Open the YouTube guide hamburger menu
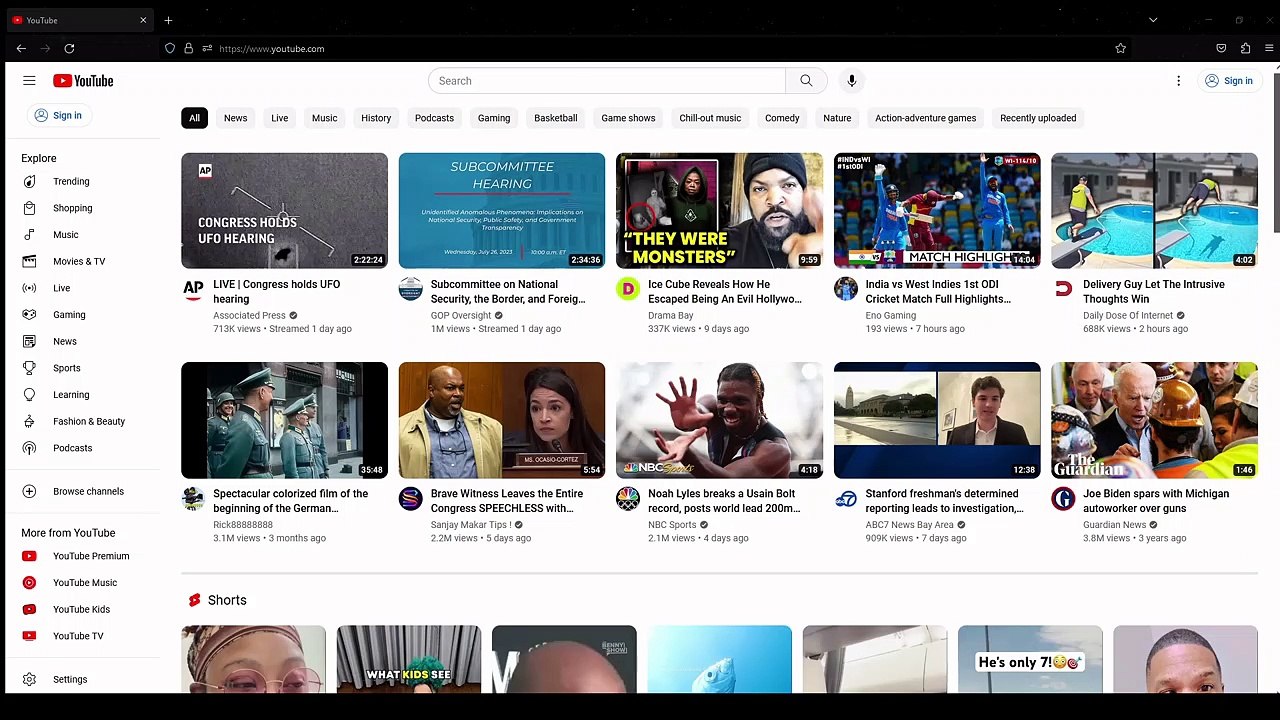 click(x=29, y=81)
